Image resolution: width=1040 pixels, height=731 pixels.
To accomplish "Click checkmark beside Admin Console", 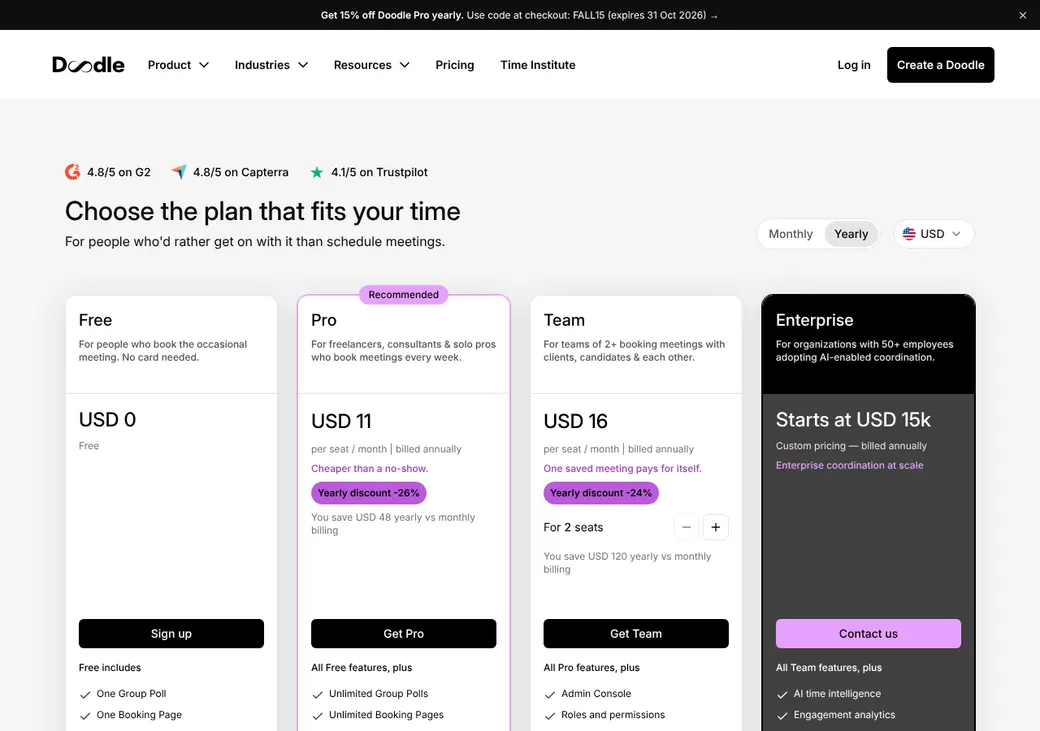I will (x=549, y=695).
